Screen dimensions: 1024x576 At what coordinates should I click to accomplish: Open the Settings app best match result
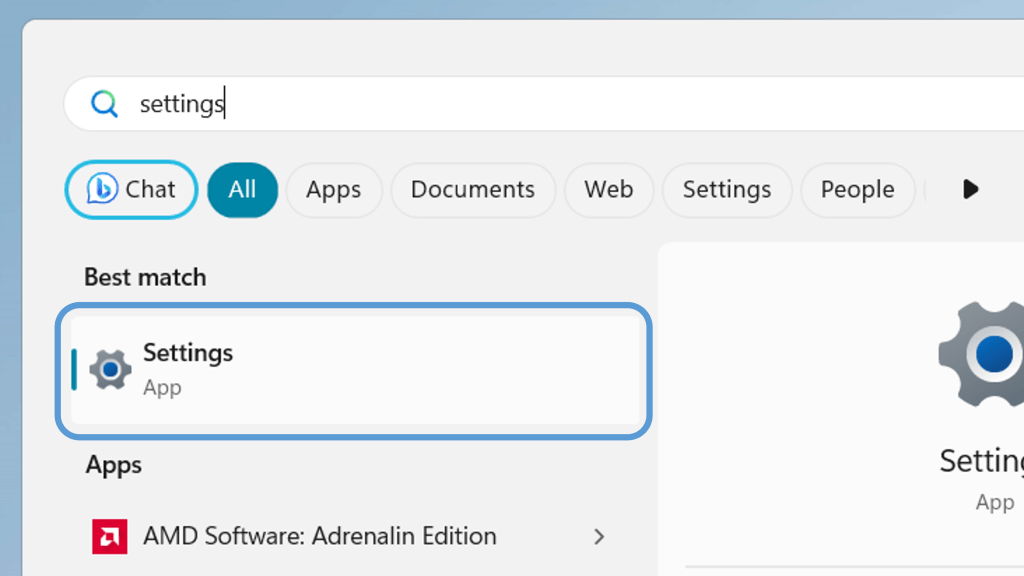point(354,370)
